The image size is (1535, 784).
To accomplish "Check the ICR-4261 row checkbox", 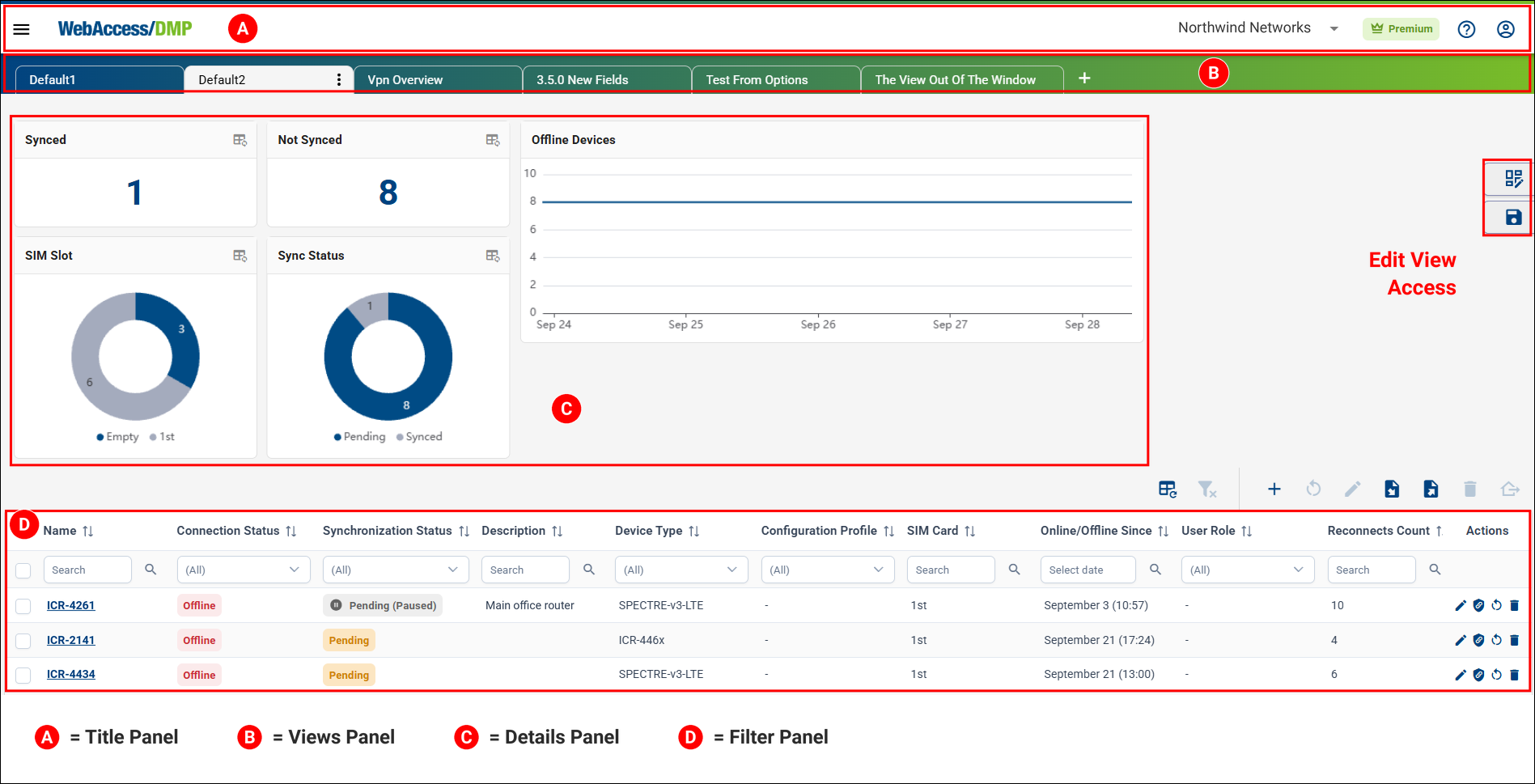I will pos(23,606).
